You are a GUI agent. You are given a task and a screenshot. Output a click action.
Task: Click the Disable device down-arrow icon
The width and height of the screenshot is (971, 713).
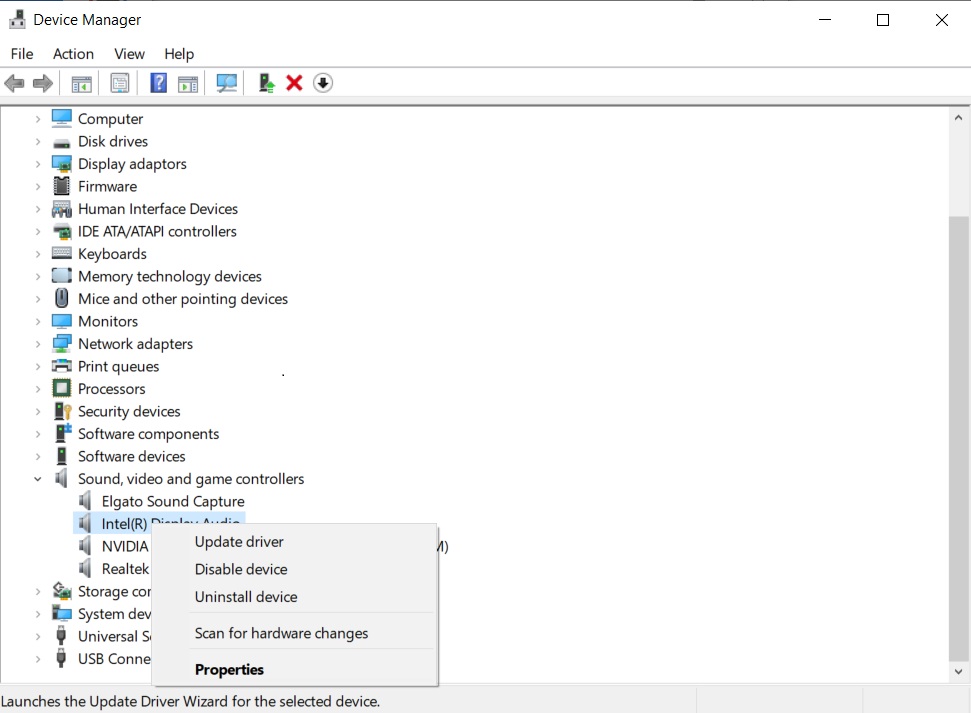322,83
